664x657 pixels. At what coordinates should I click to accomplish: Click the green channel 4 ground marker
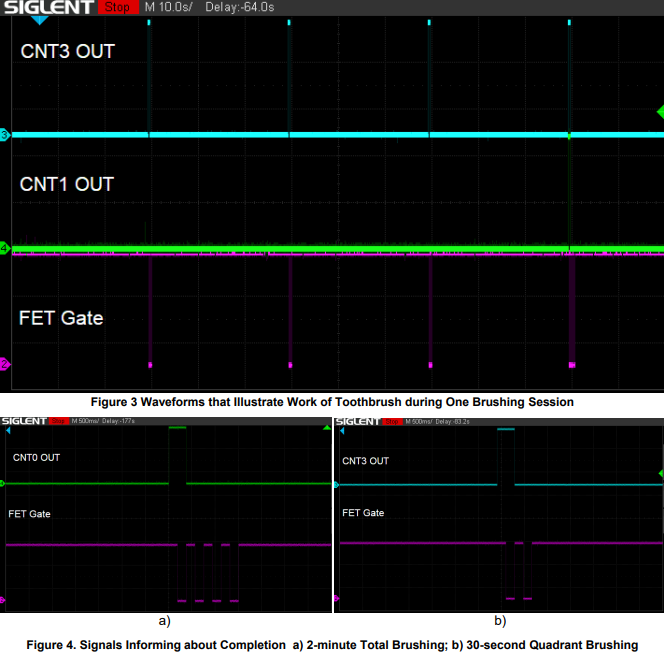(4, 247)
